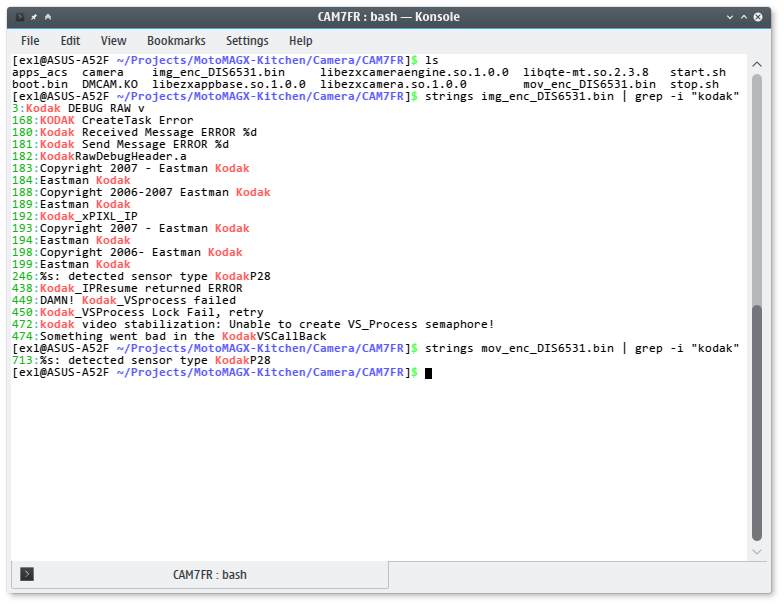This screenshot has width=784, height=606.
Task: Open the Settings menu
Action: 247,40
